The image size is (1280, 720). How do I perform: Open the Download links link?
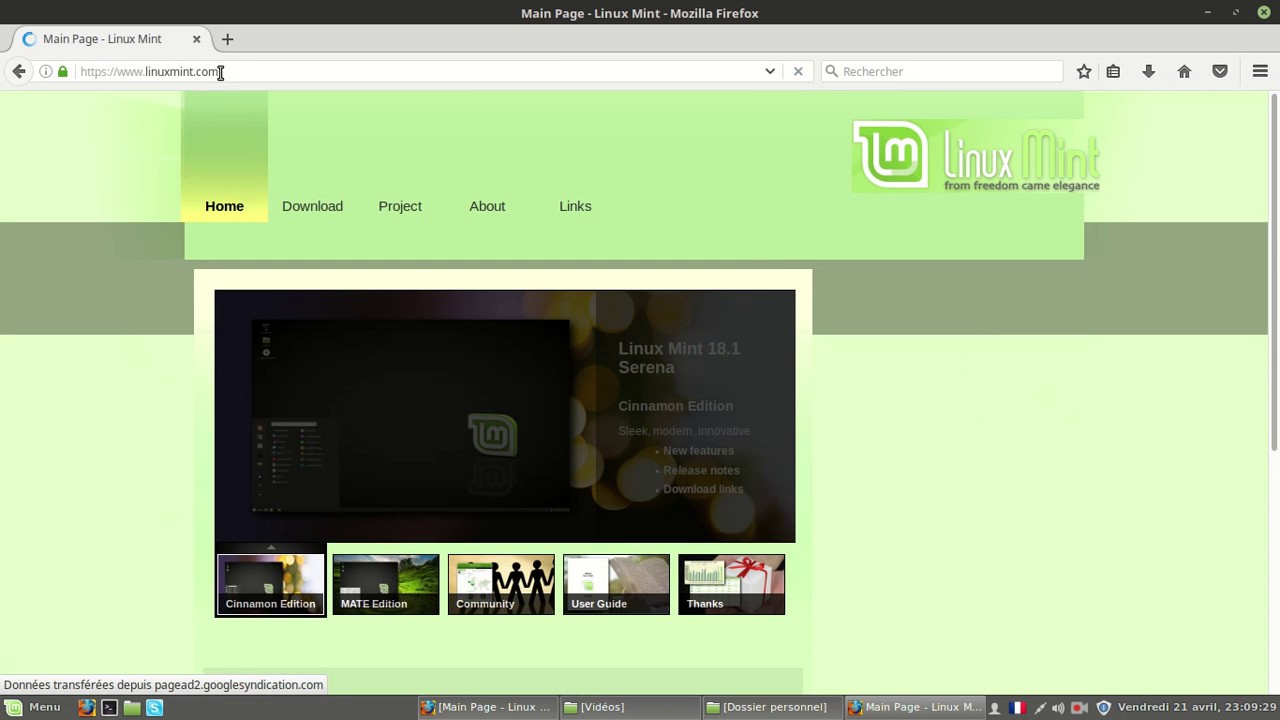703,489
